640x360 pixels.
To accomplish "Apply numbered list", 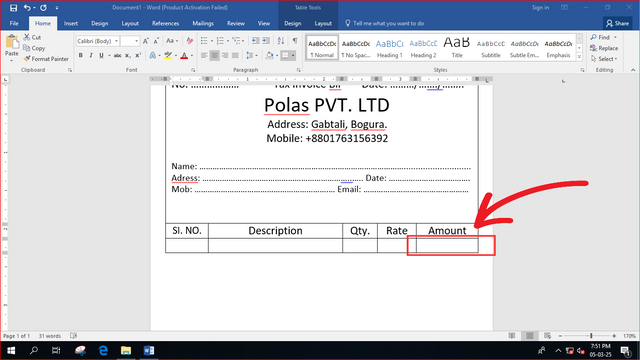I will [x=220, y=41].
